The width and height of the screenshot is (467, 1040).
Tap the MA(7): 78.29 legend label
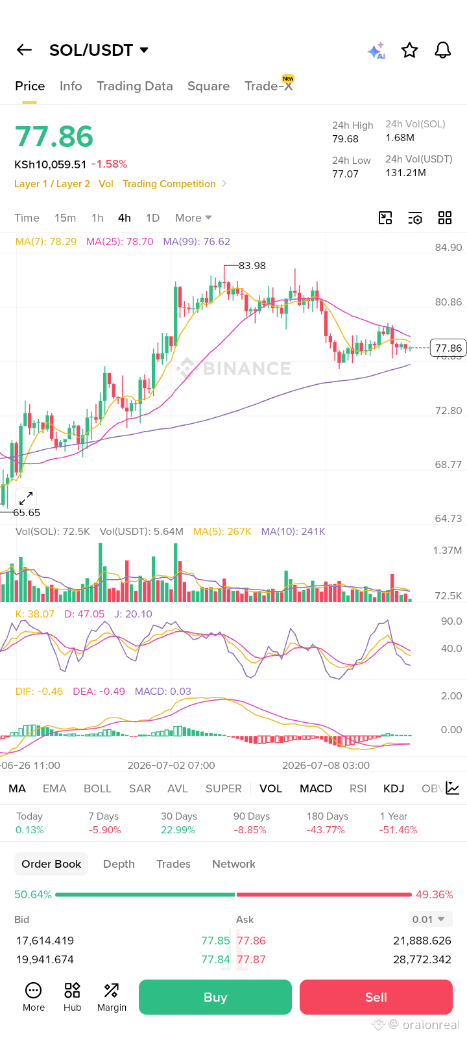[x=46, y=241]
